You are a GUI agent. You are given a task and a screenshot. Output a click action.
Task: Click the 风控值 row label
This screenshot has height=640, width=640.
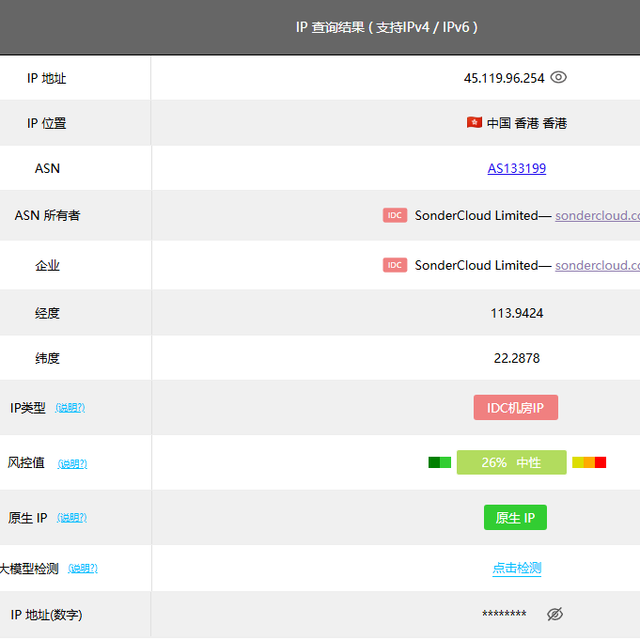(x=26, y=462)
